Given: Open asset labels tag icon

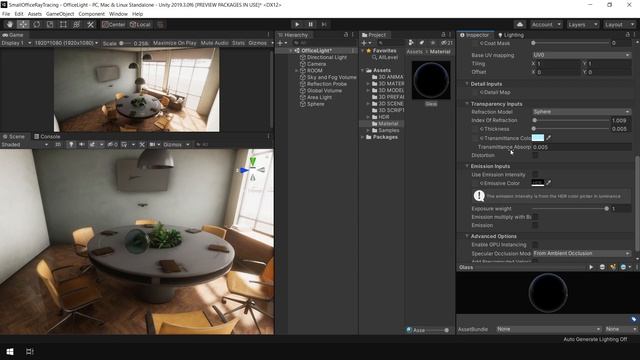Looking at the screenshot, I should click(x=633, y=319).
